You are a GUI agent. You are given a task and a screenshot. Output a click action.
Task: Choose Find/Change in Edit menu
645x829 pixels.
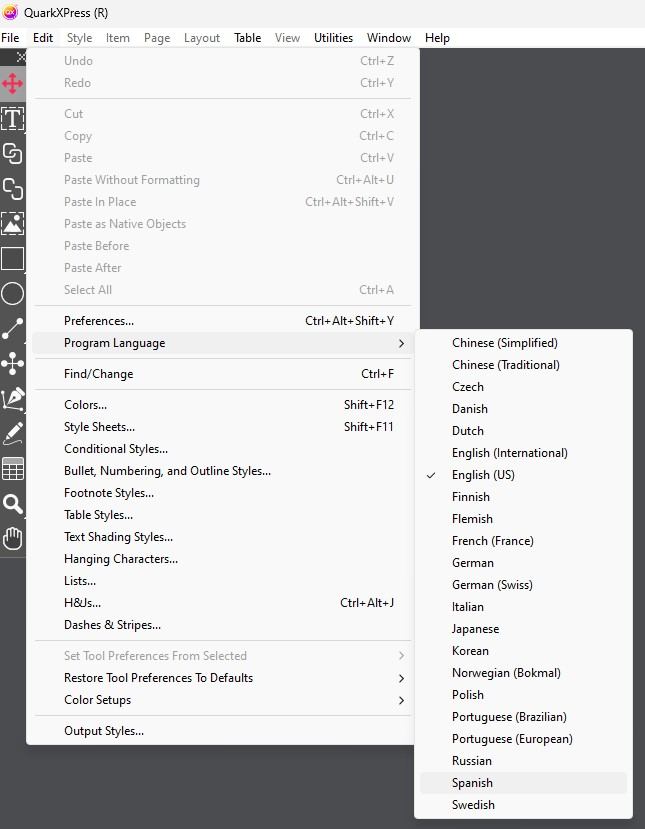[223, 374]
